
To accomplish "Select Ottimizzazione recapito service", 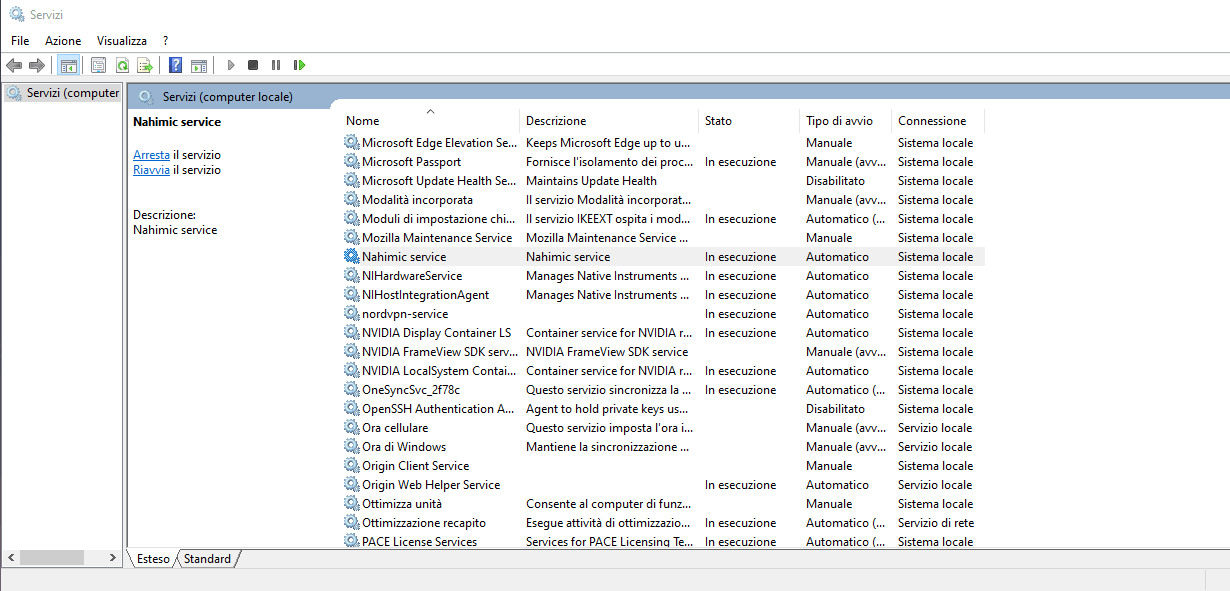I will click(x=424, y=523).
